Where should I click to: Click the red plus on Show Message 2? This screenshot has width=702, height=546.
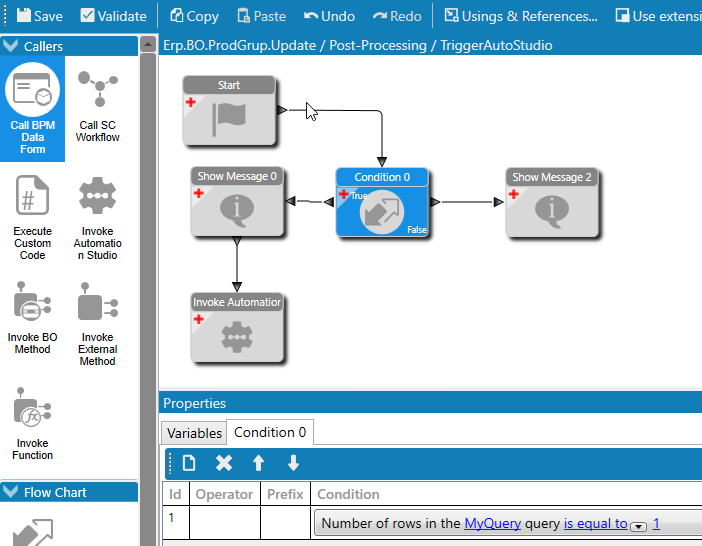click(514, 194)
